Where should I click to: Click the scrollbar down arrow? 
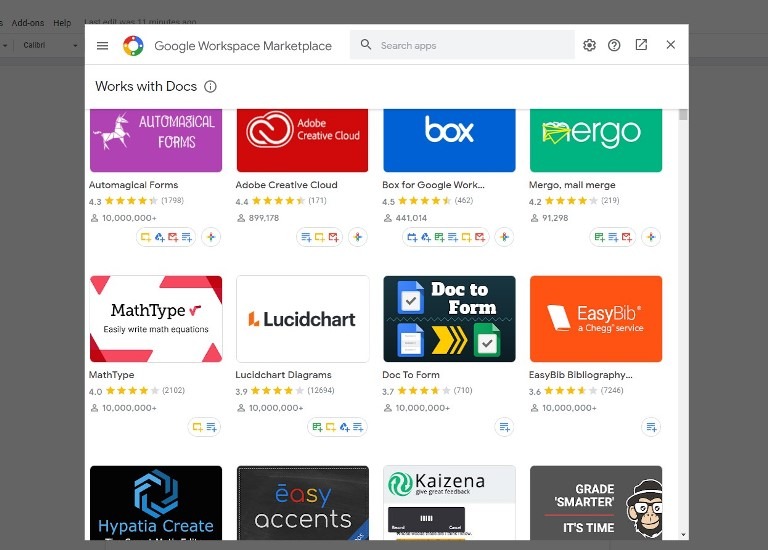coord(683,535)
